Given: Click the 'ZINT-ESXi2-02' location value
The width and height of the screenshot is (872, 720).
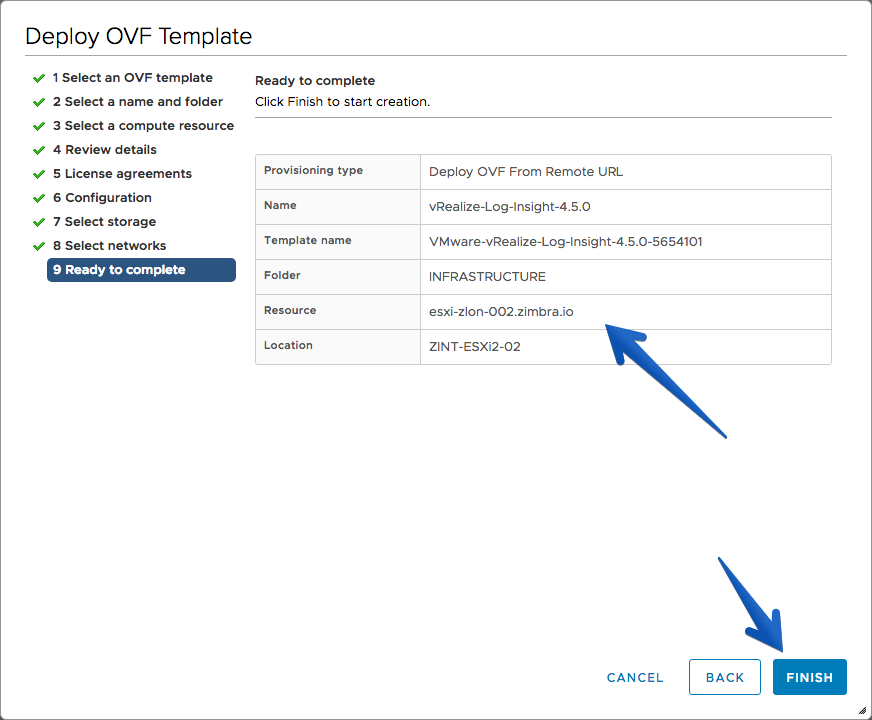Looking at the screenshot, I should (474, 347).
